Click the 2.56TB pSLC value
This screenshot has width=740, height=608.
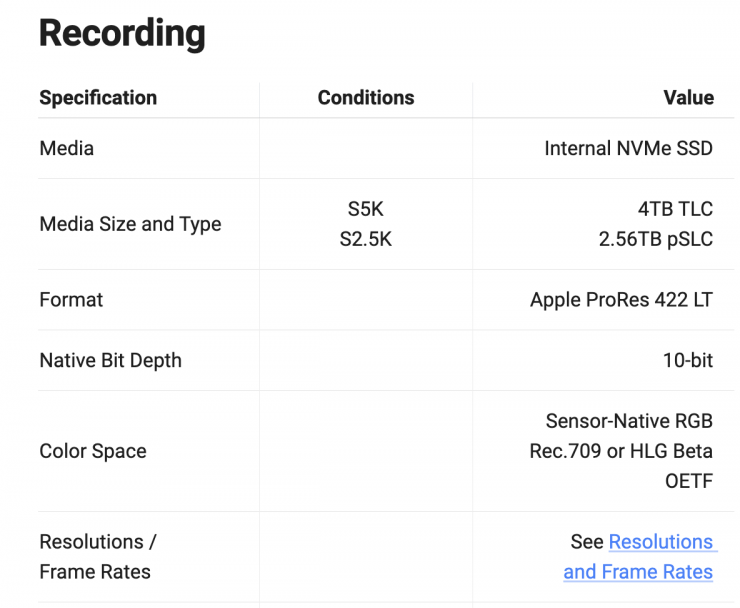click(x=656, y=240)
